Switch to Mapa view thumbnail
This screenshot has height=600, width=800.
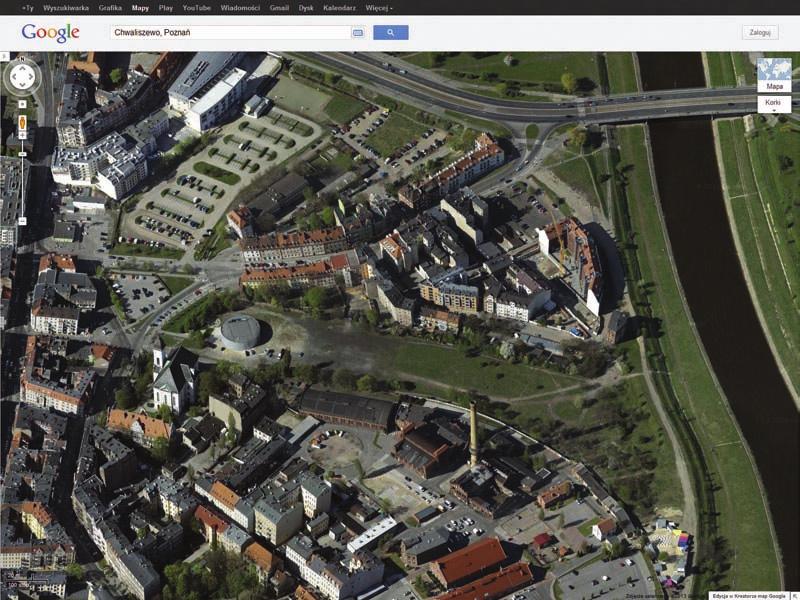774,75
